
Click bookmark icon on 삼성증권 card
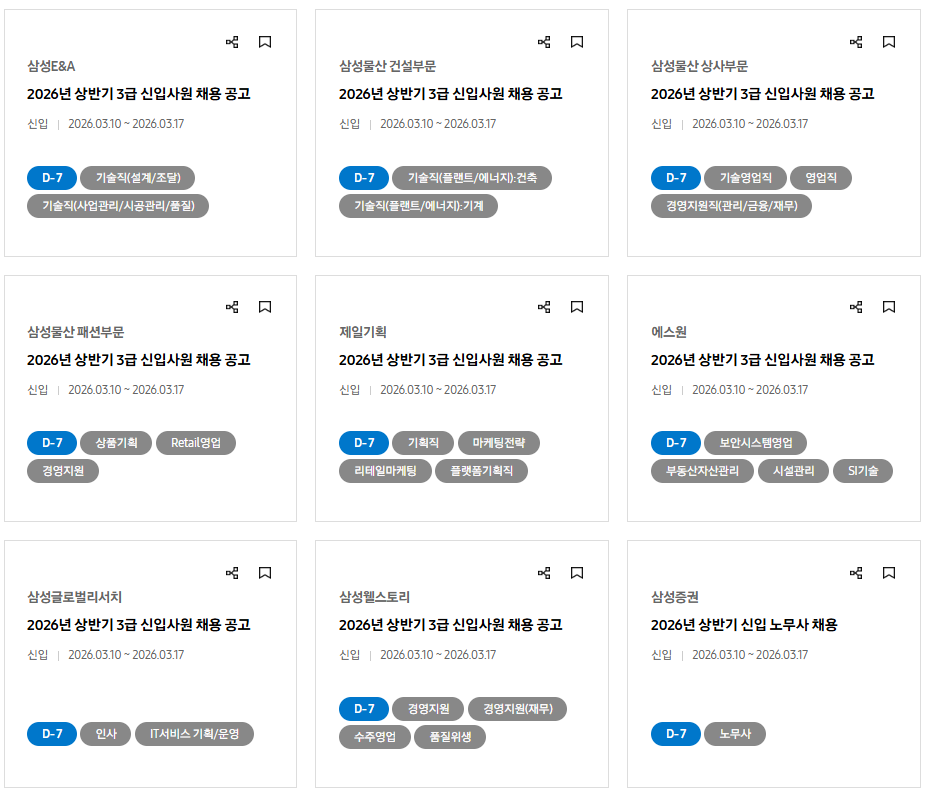(x=889, y=573)
